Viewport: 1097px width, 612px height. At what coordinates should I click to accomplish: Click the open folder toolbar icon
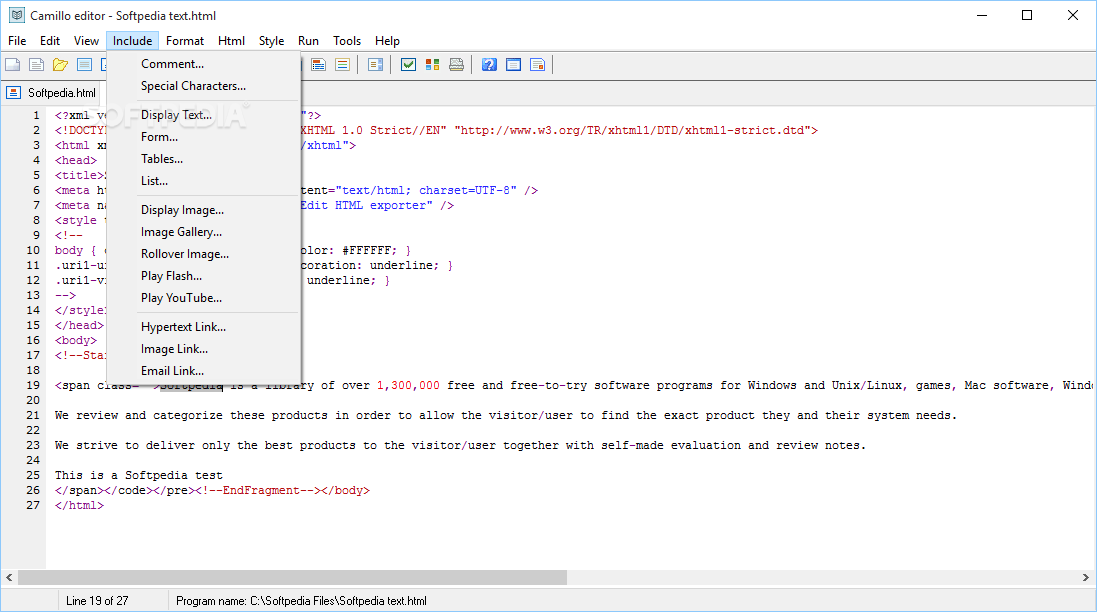tap(60, 65)
